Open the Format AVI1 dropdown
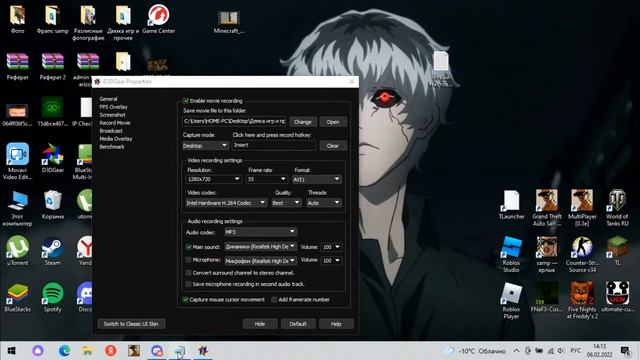The height and width of the screenshot is (360, 640). pyautogui.click(x=316, y=179)
